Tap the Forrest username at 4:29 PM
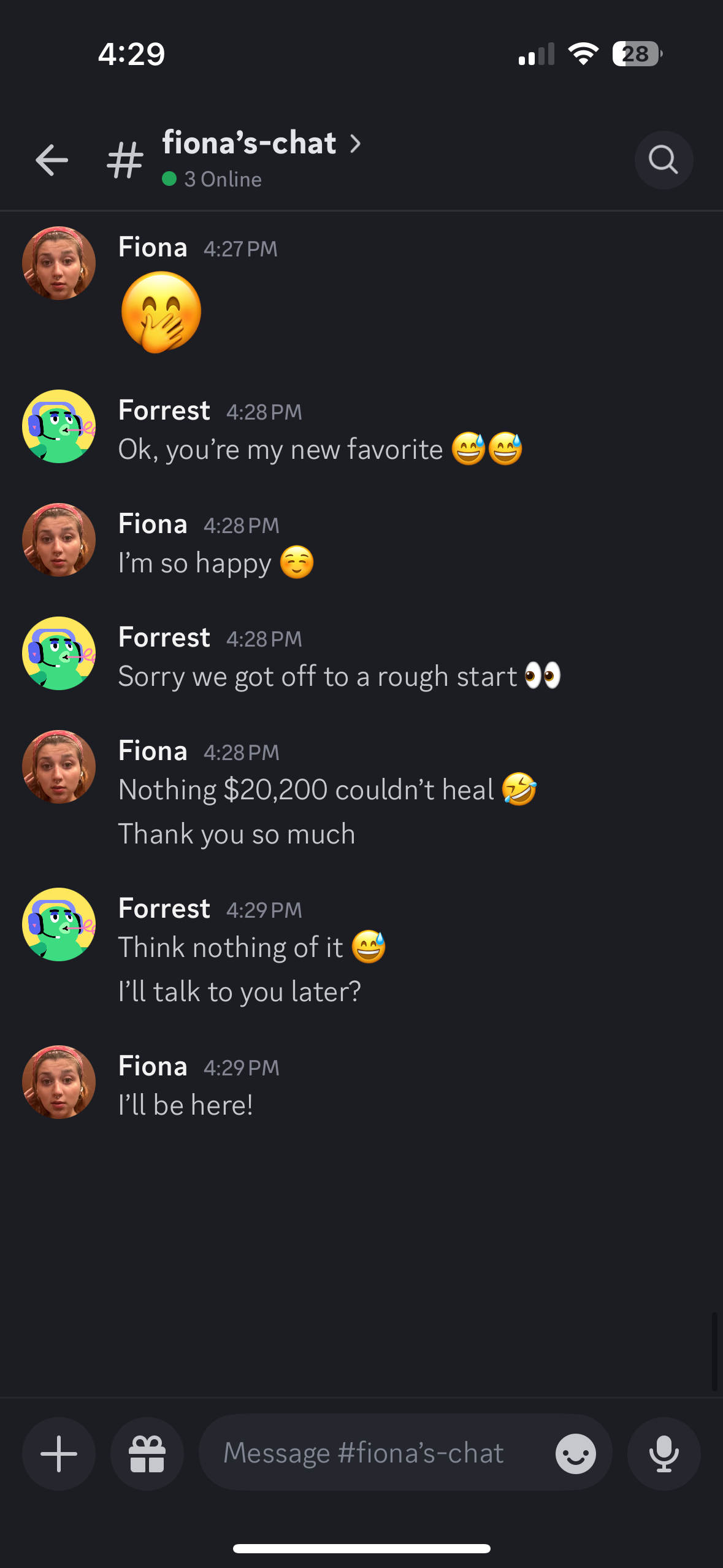 (x=164, y=909)
